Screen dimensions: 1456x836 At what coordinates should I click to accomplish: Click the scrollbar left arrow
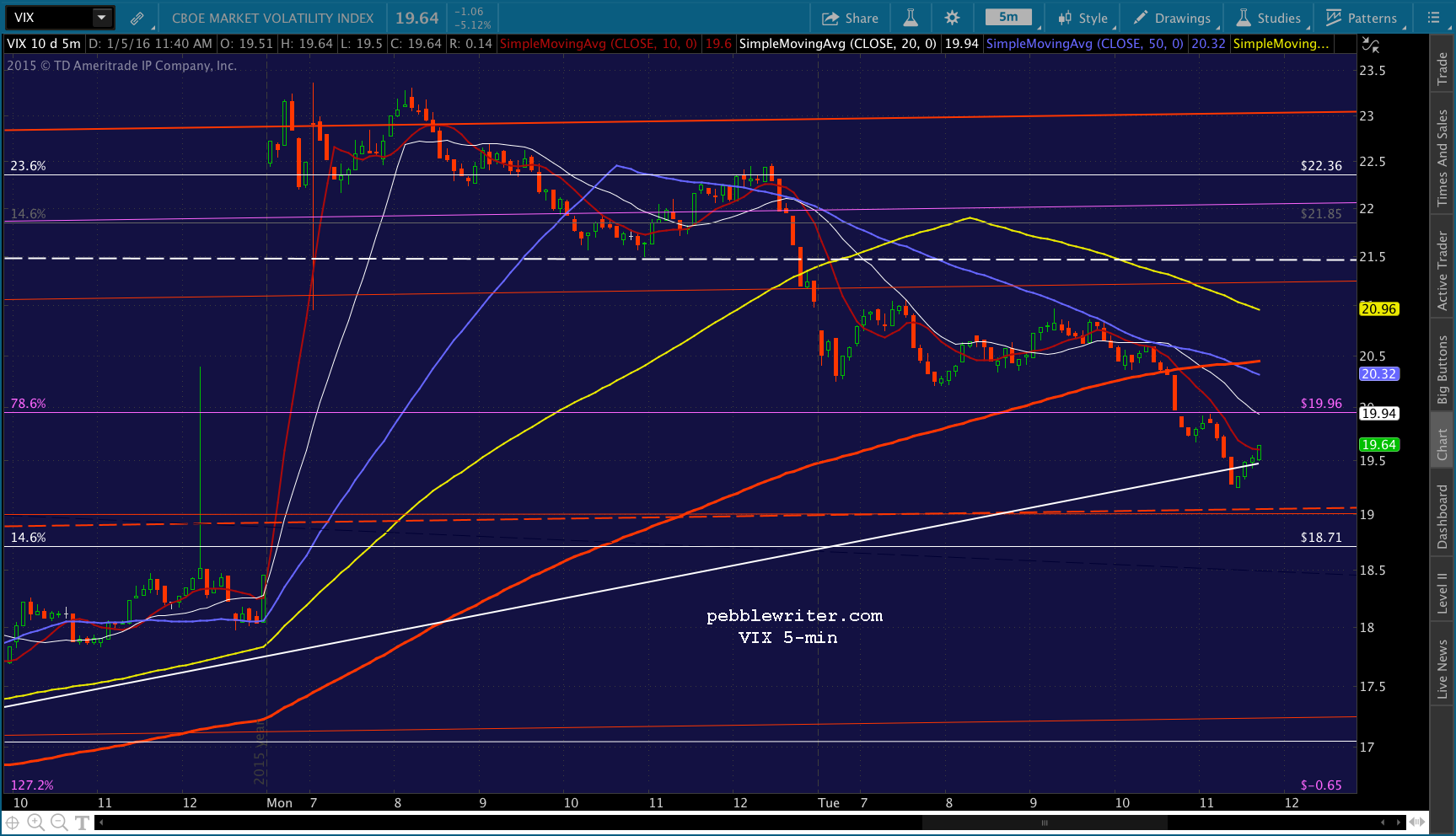pos(101,823)
